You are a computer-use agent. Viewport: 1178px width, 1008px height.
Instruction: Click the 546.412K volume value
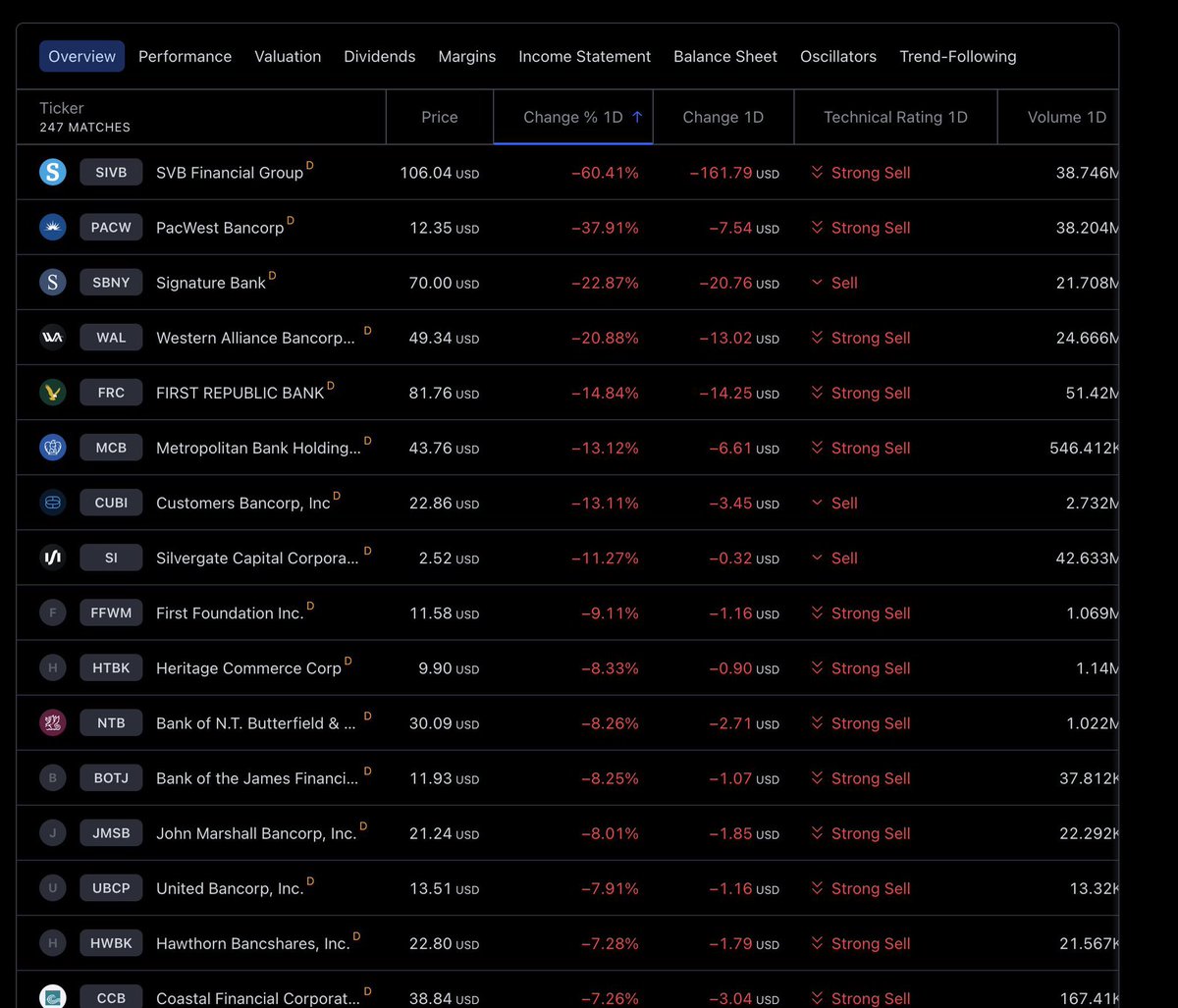point(1084,448)
